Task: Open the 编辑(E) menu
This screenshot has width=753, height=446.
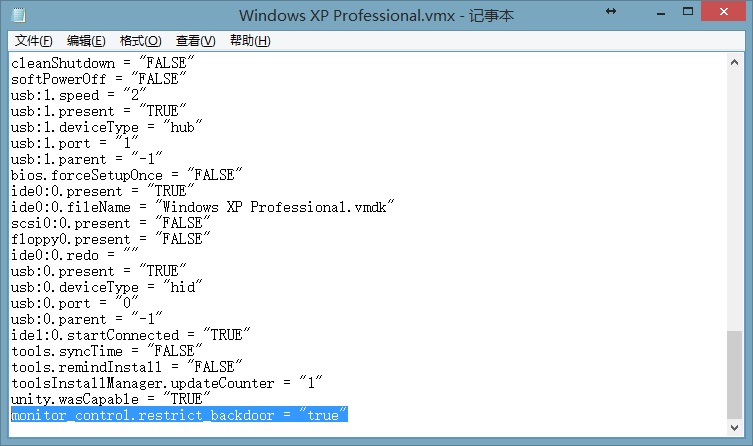Action: click(86, 41)
